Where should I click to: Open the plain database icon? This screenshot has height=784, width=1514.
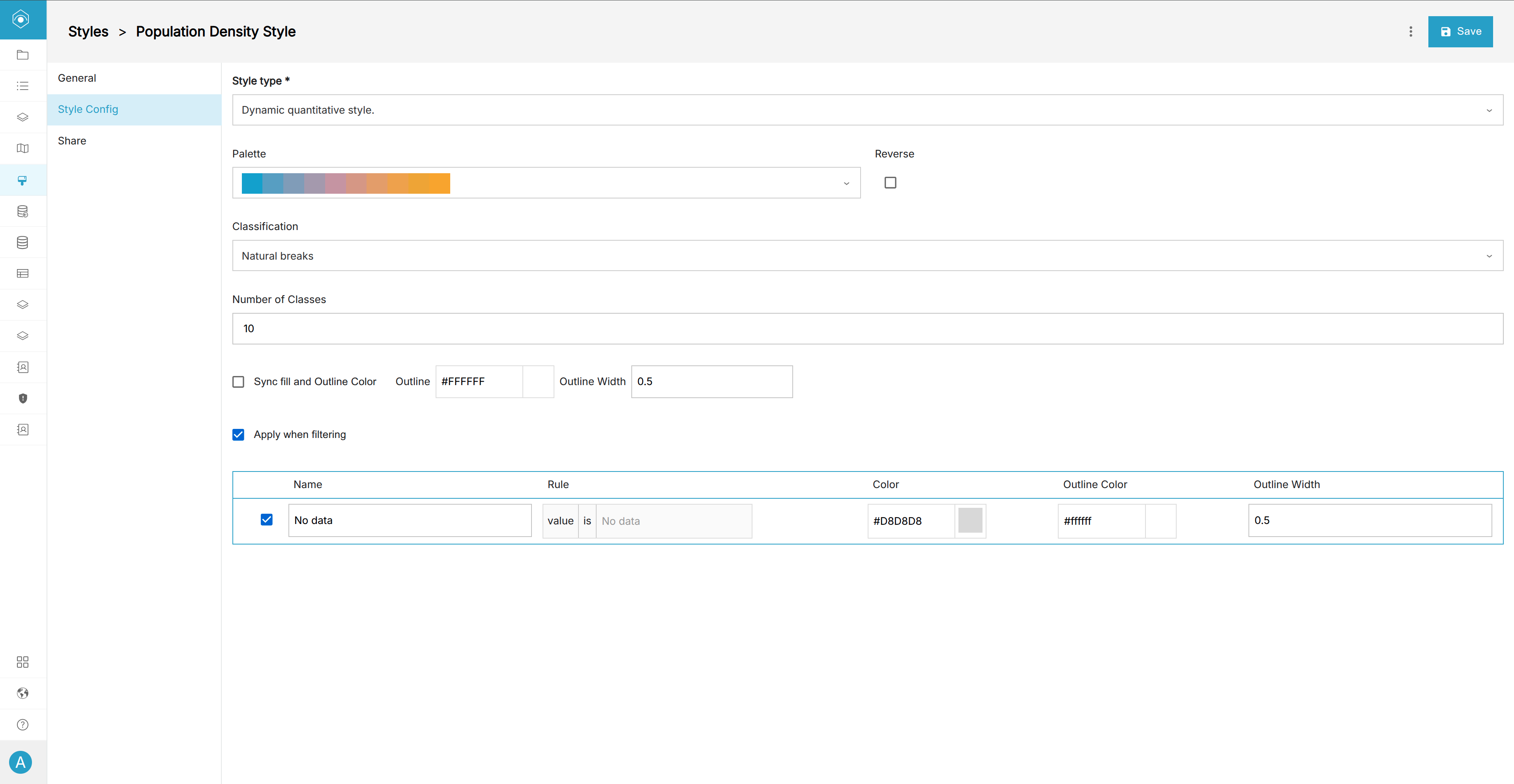point(22,242)
